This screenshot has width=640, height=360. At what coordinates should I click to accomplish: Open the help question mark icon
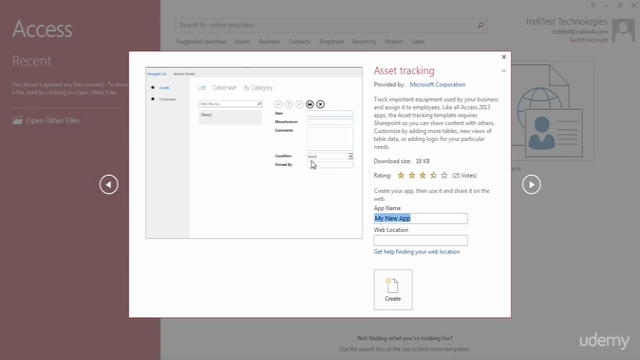[592, 6]
